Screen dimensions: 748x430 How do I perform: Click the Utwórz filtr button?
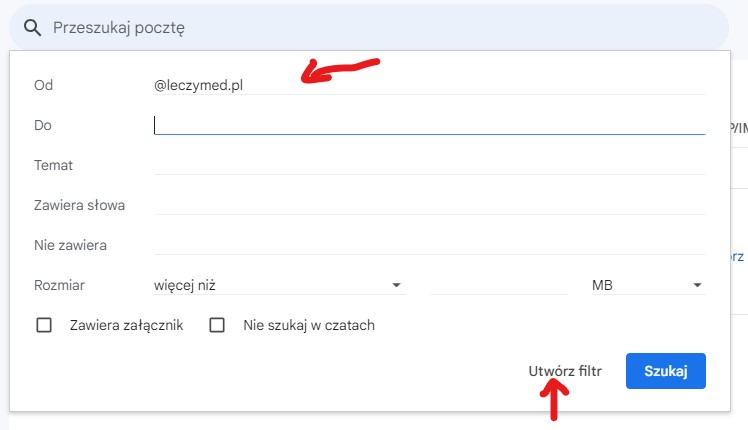pos(565,371)
